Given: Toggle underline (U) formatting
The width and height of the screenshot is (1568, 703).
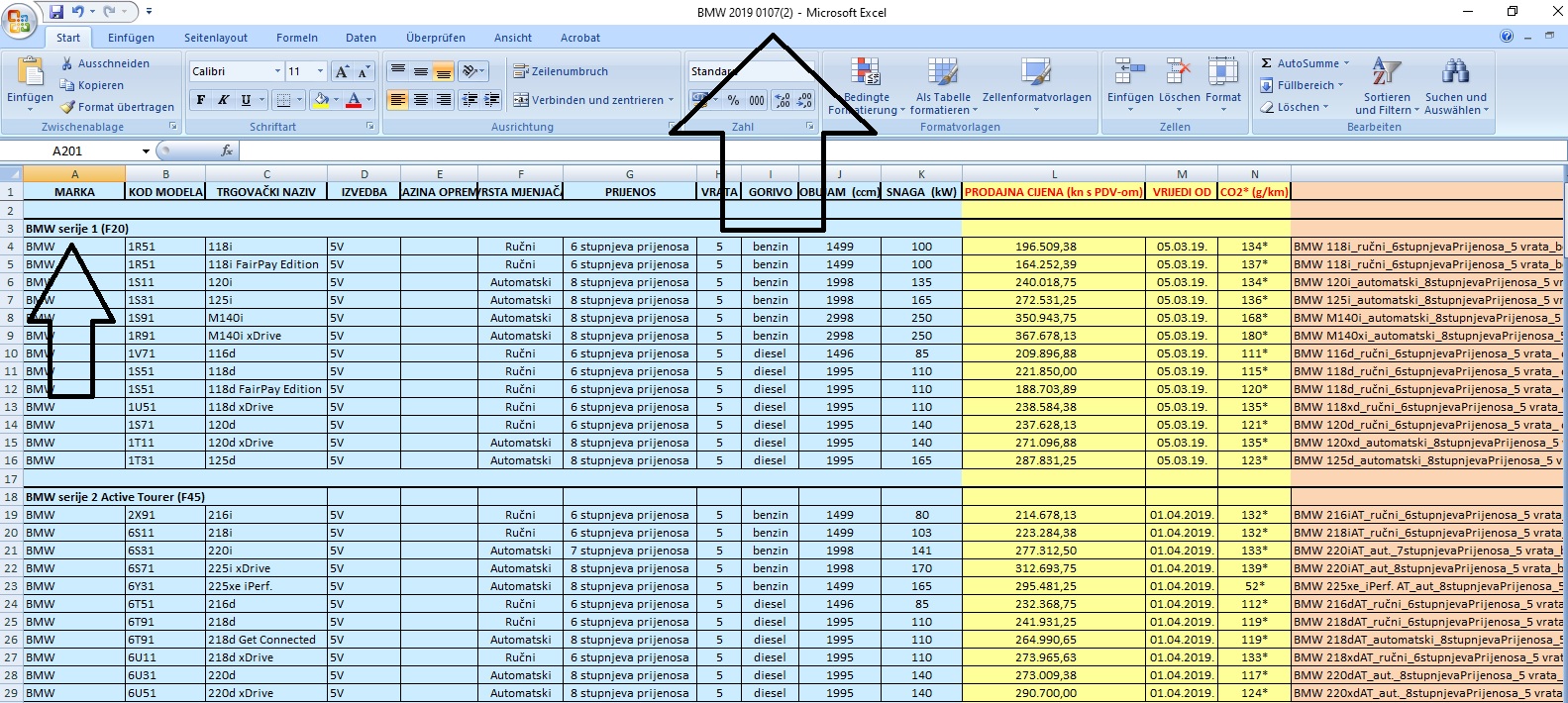Looking at the screenshot, I should click(x=246, y=100).
